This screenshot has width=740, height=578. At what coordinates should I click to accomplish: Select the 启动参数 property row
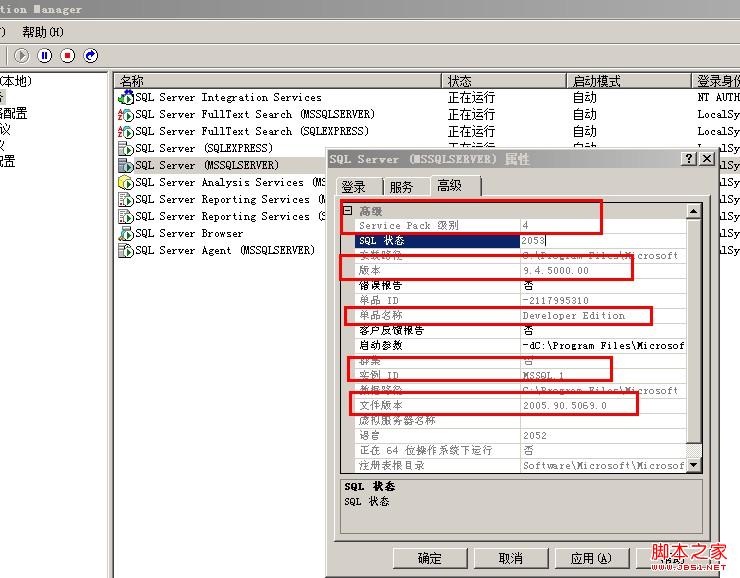(521, 345)
